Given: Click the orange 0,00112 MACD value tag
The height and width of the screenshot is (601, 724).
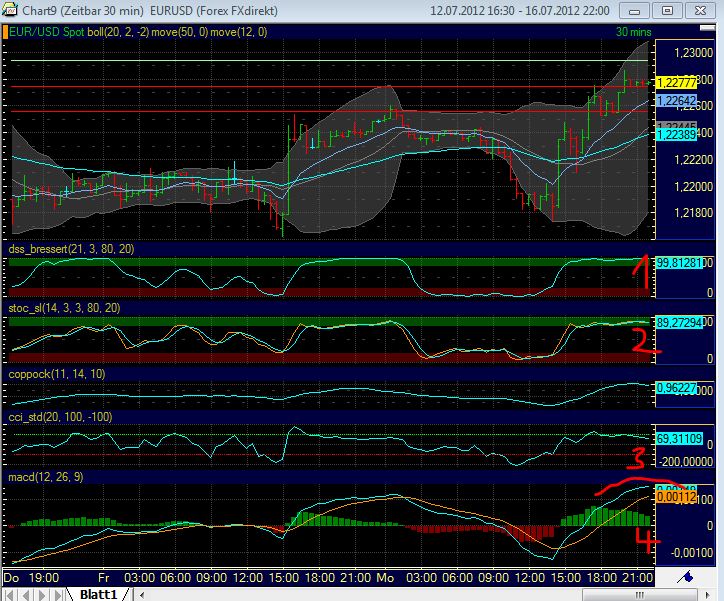Looking at the screenshot, I should [x=676, y=497].
